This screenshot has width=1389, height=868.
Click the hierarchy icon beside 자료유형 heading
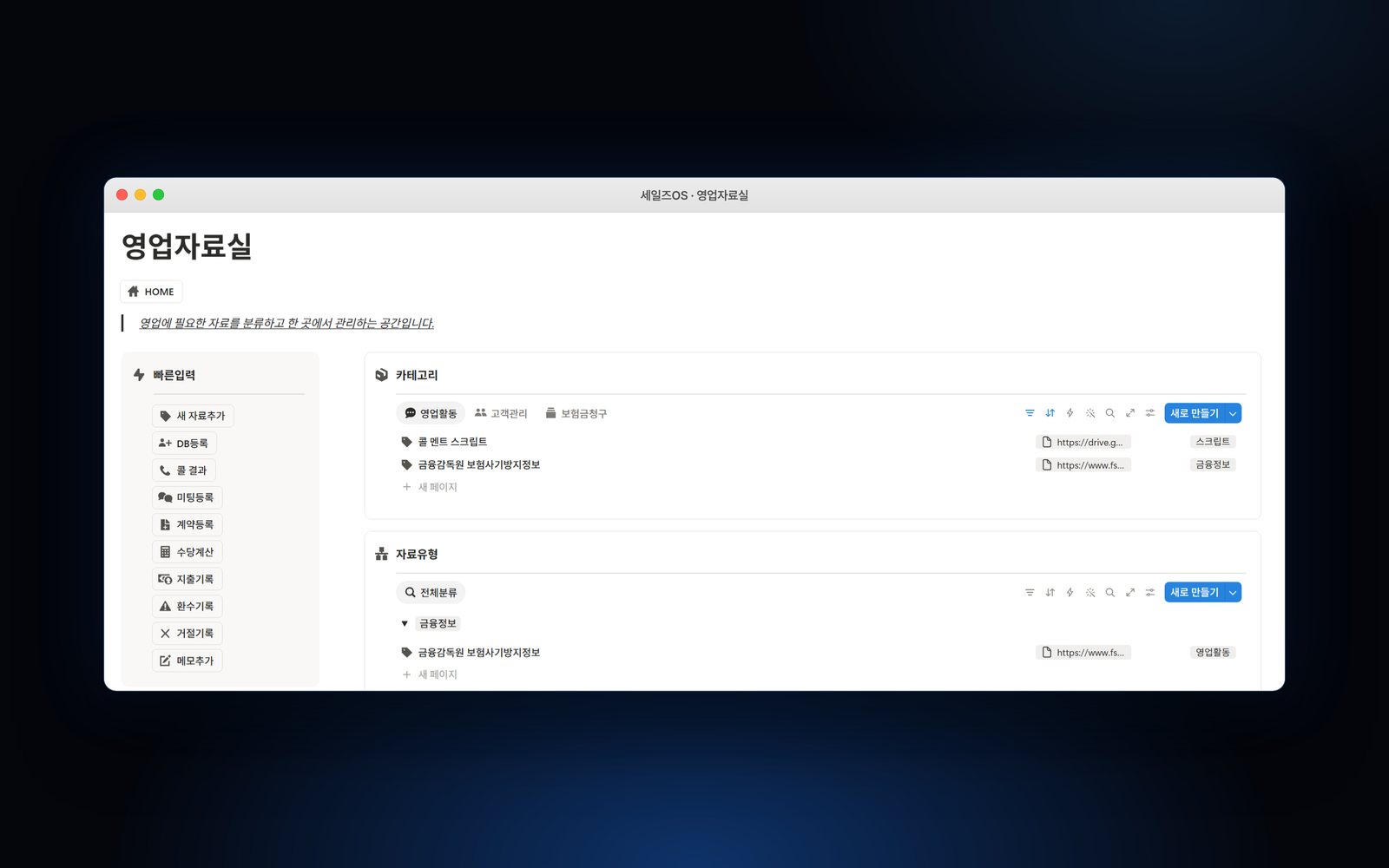coord(381,554)
